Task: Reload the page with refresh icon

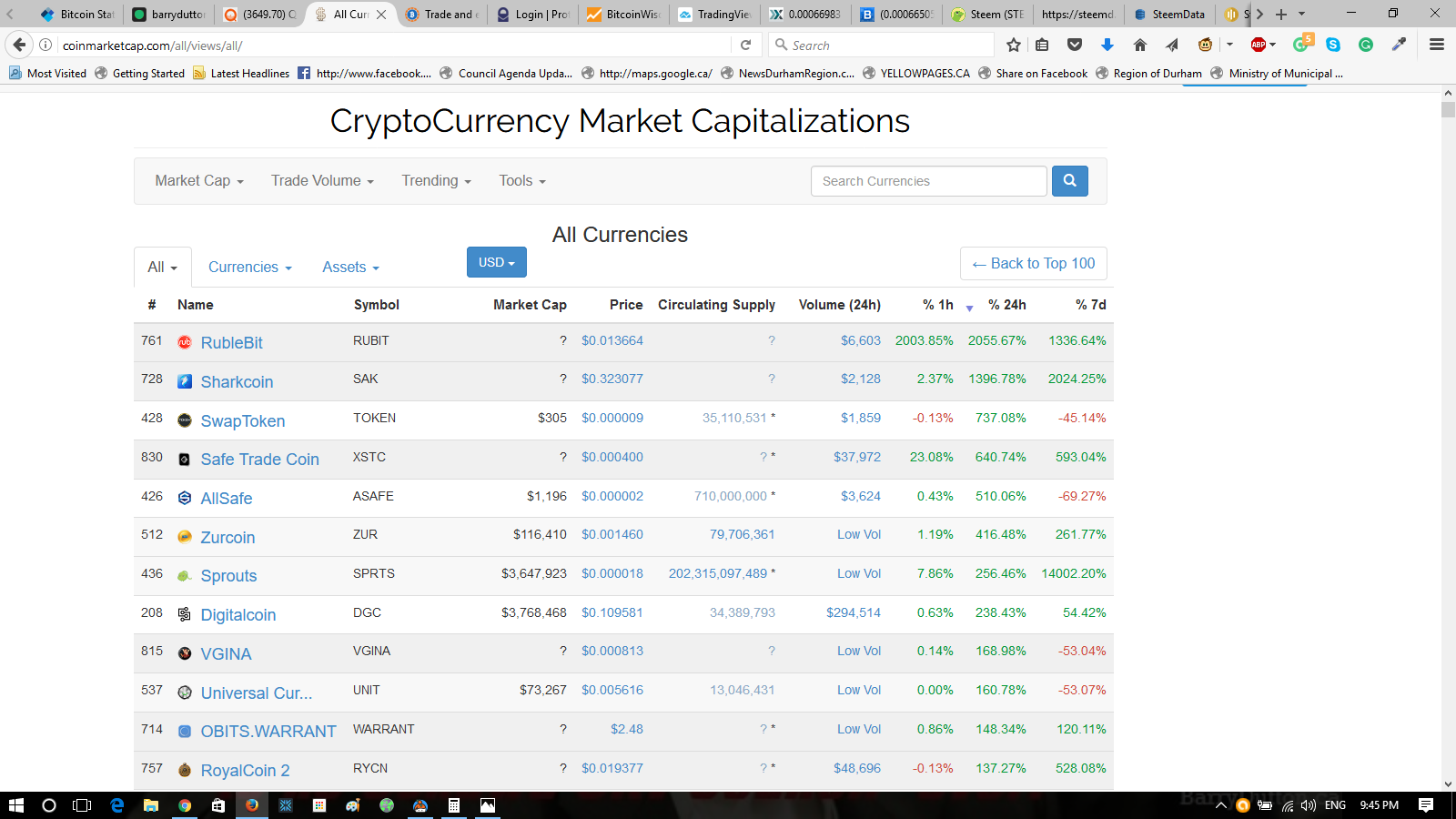Action: click(745, 45)
